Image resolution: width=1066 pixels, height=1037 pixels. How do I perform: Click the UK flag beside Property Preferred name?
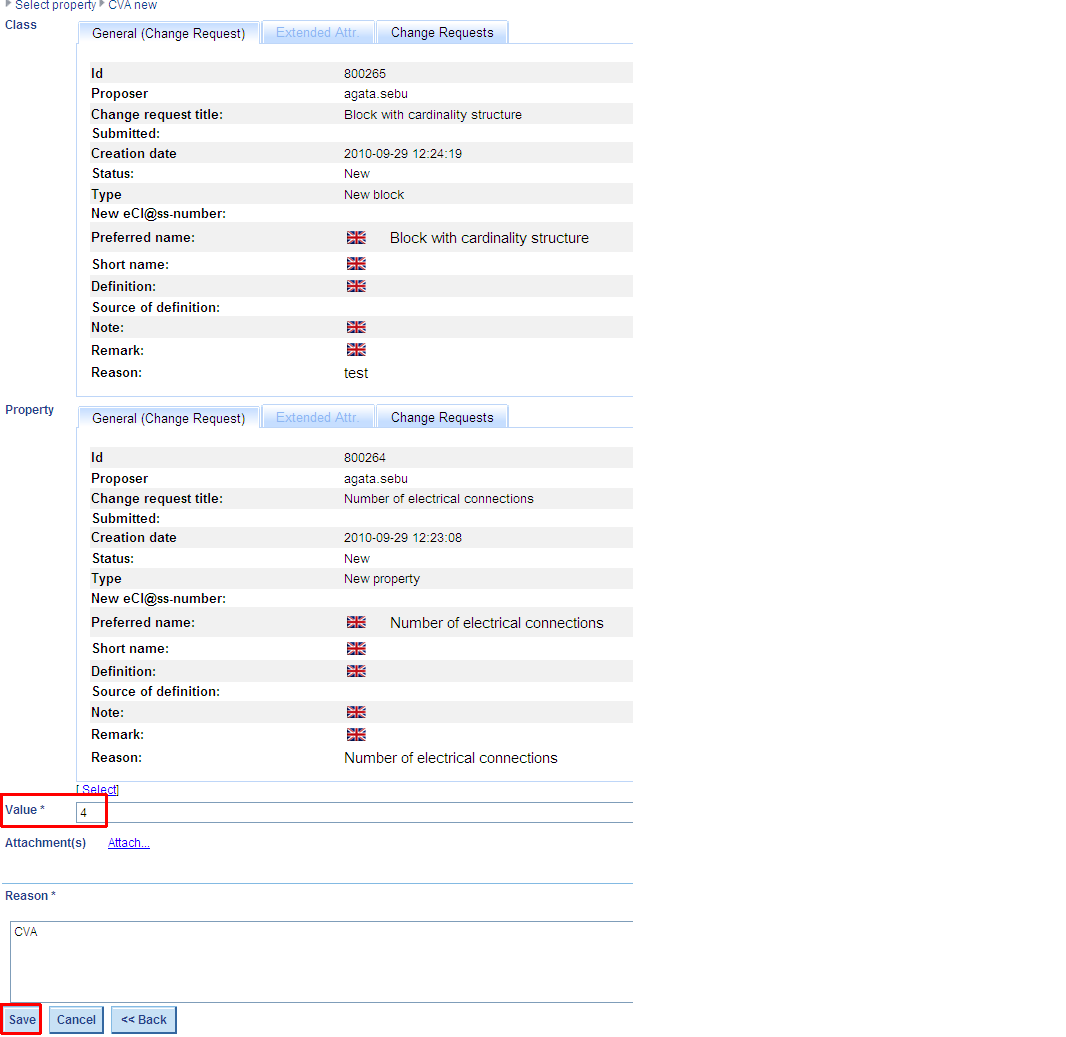click(356, 622)
